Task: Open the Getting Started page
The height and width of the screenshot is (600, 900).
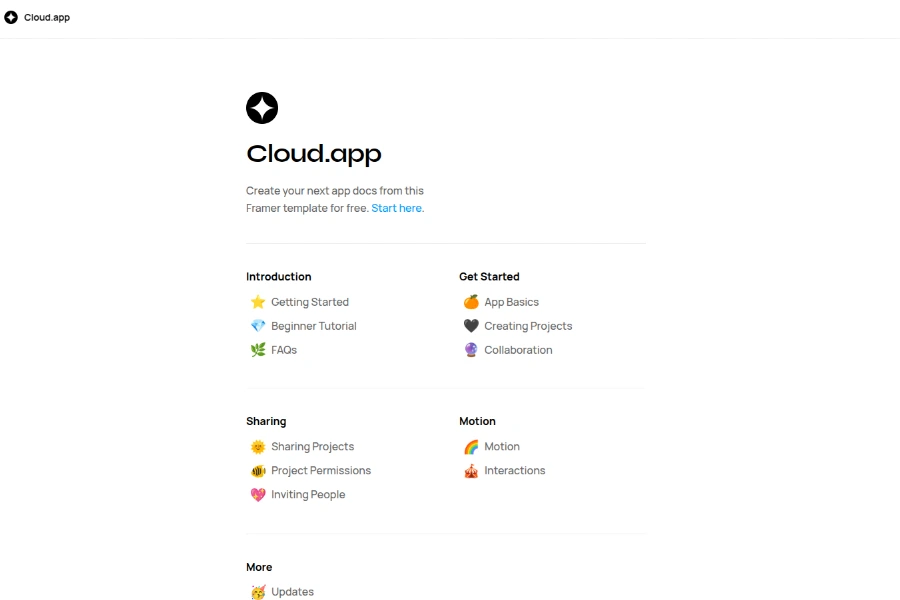Action: [310, 302]
